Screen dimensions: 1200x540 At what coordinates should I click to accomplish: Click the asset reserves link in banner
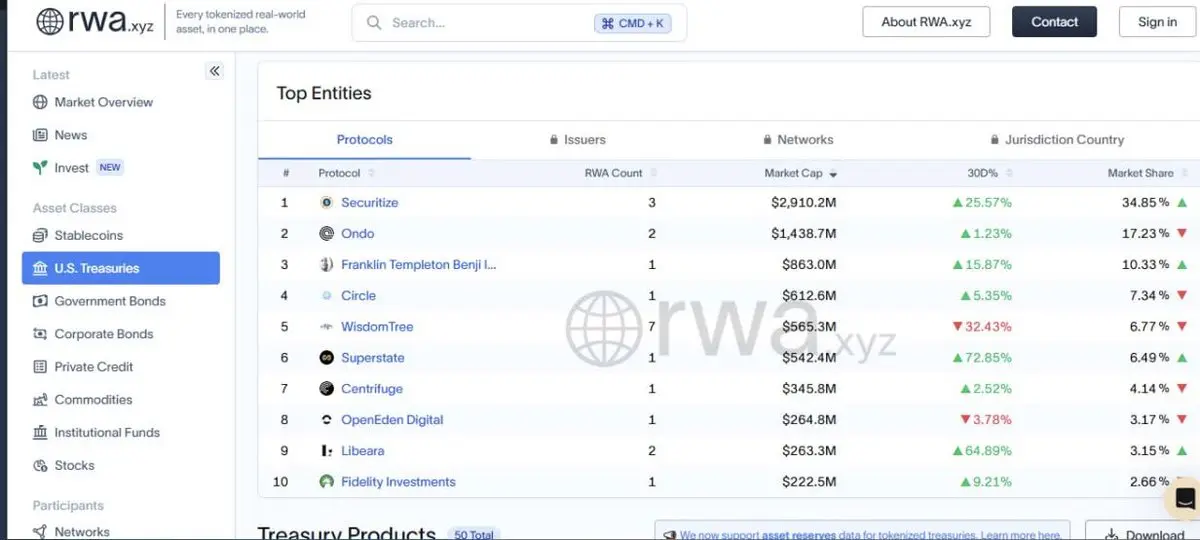[x=798, y=535]
